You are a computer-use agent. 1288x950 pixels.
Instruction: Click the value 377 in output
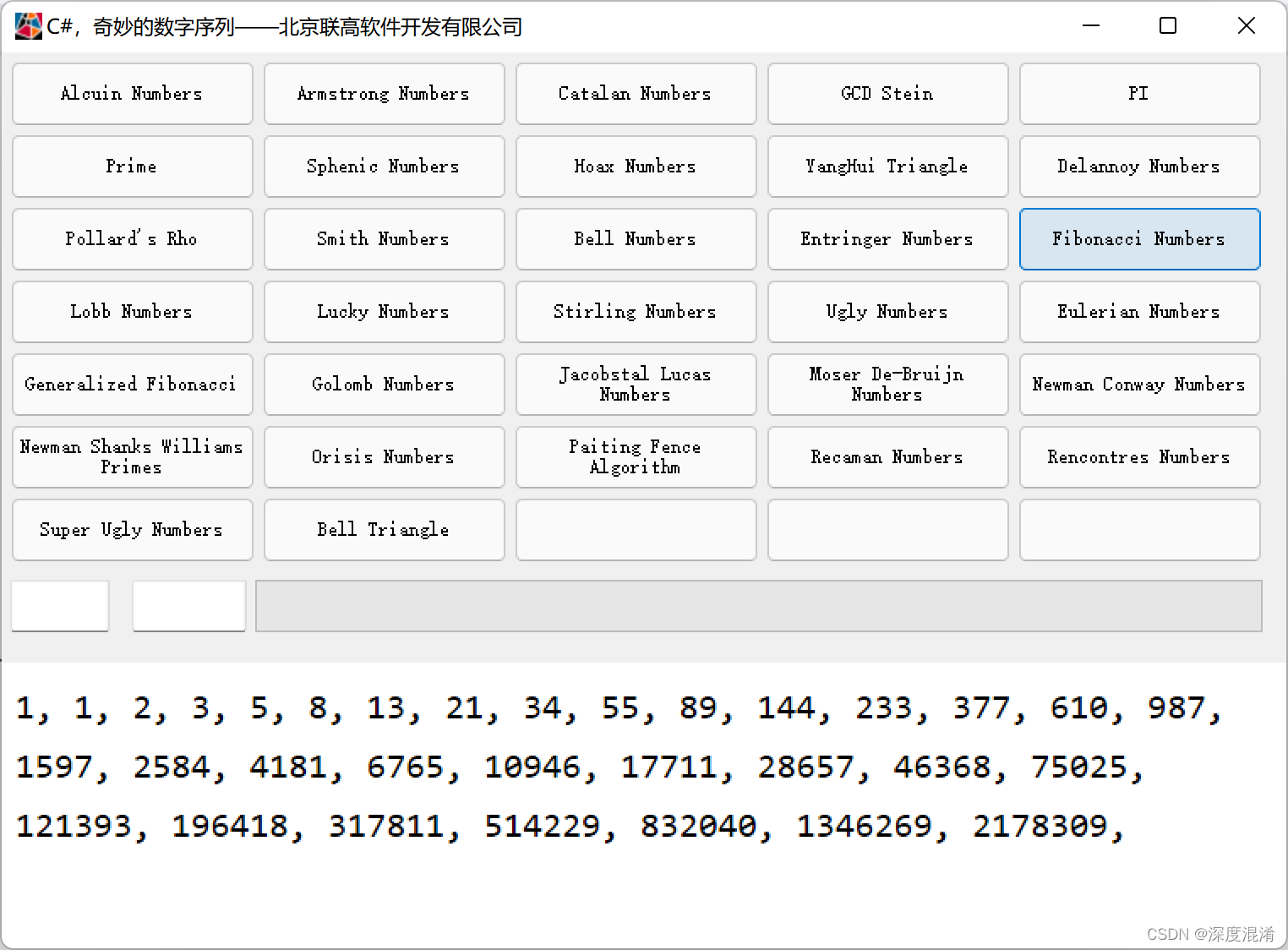pyautogui.click(x=981, y=708)
